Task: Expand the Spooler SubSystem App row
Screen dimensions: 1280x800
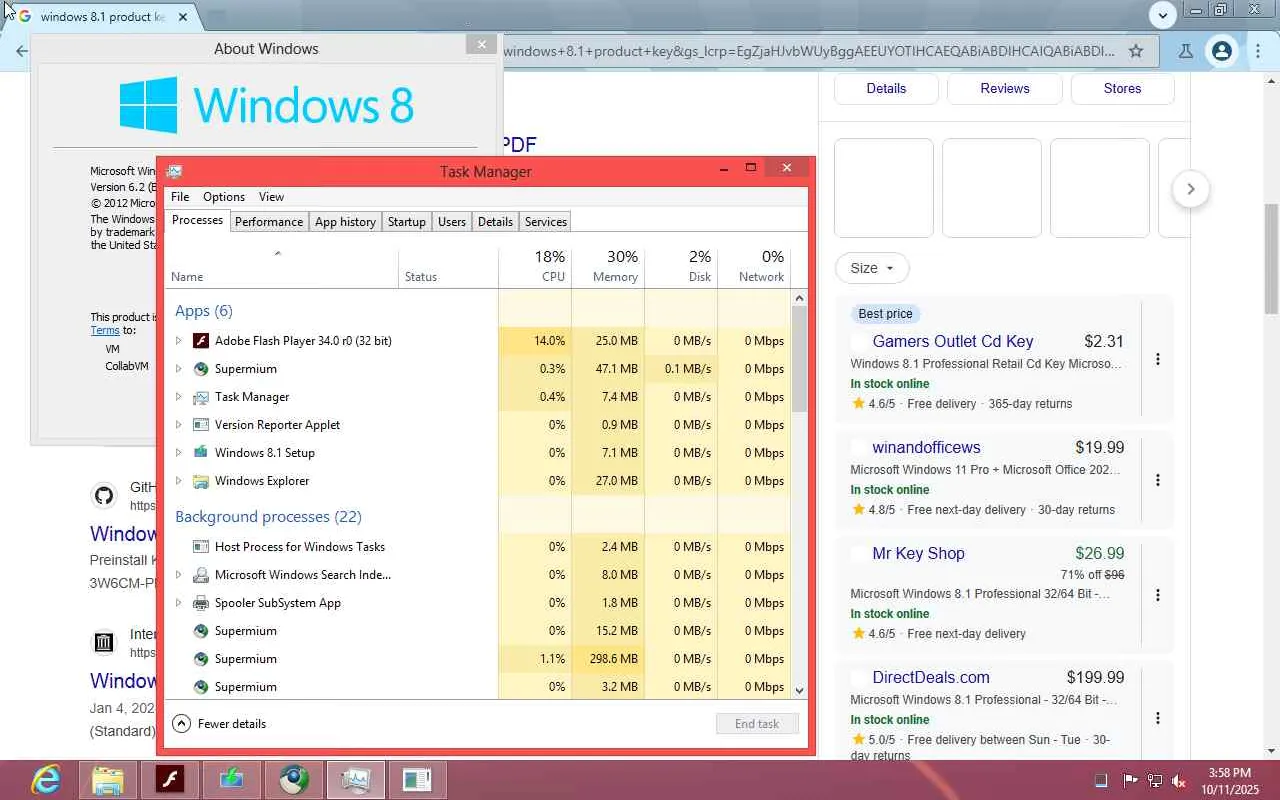Action: [179, 603]
